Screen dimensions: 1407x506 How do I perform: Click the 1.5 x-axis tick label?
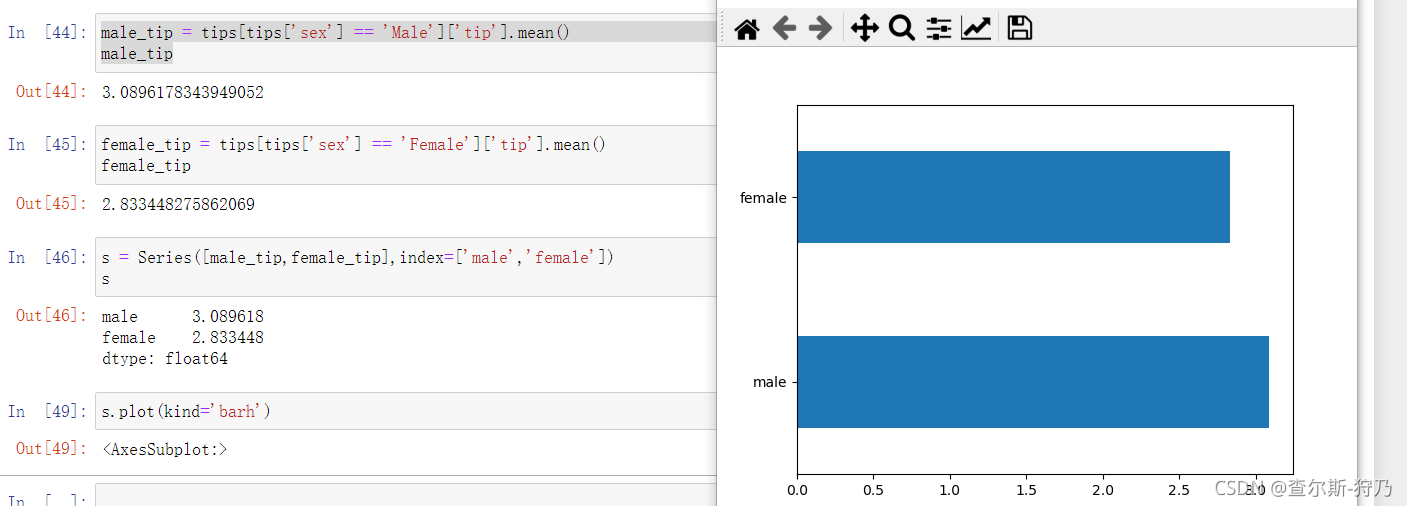(1026, 491)
